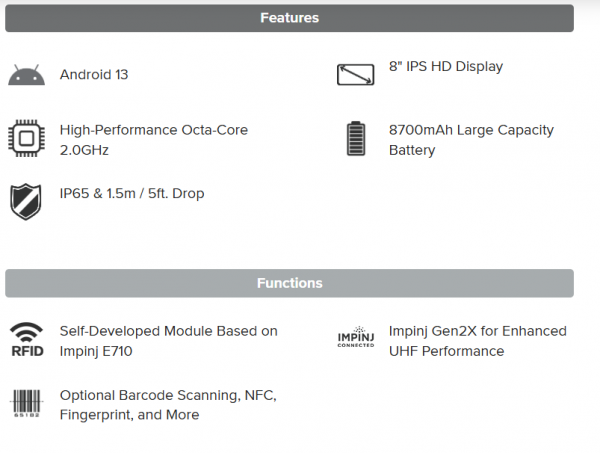Click IP65 & 1.5m / 5ft. Drop text

coord(132,193)
